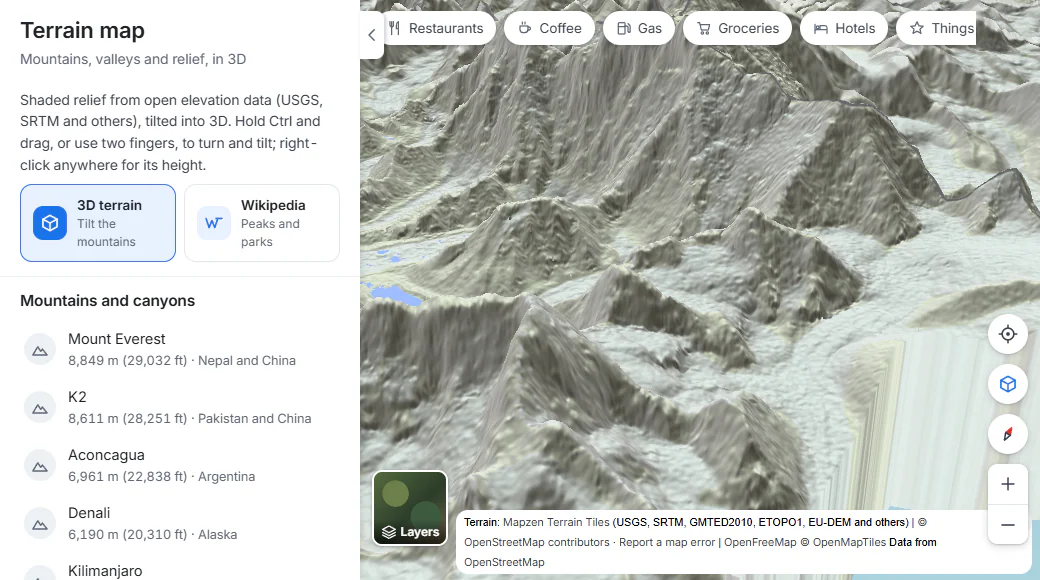Zoom in with the plus button
The height and width of the screenshot is (580, 1040).
click(1008, 484)
